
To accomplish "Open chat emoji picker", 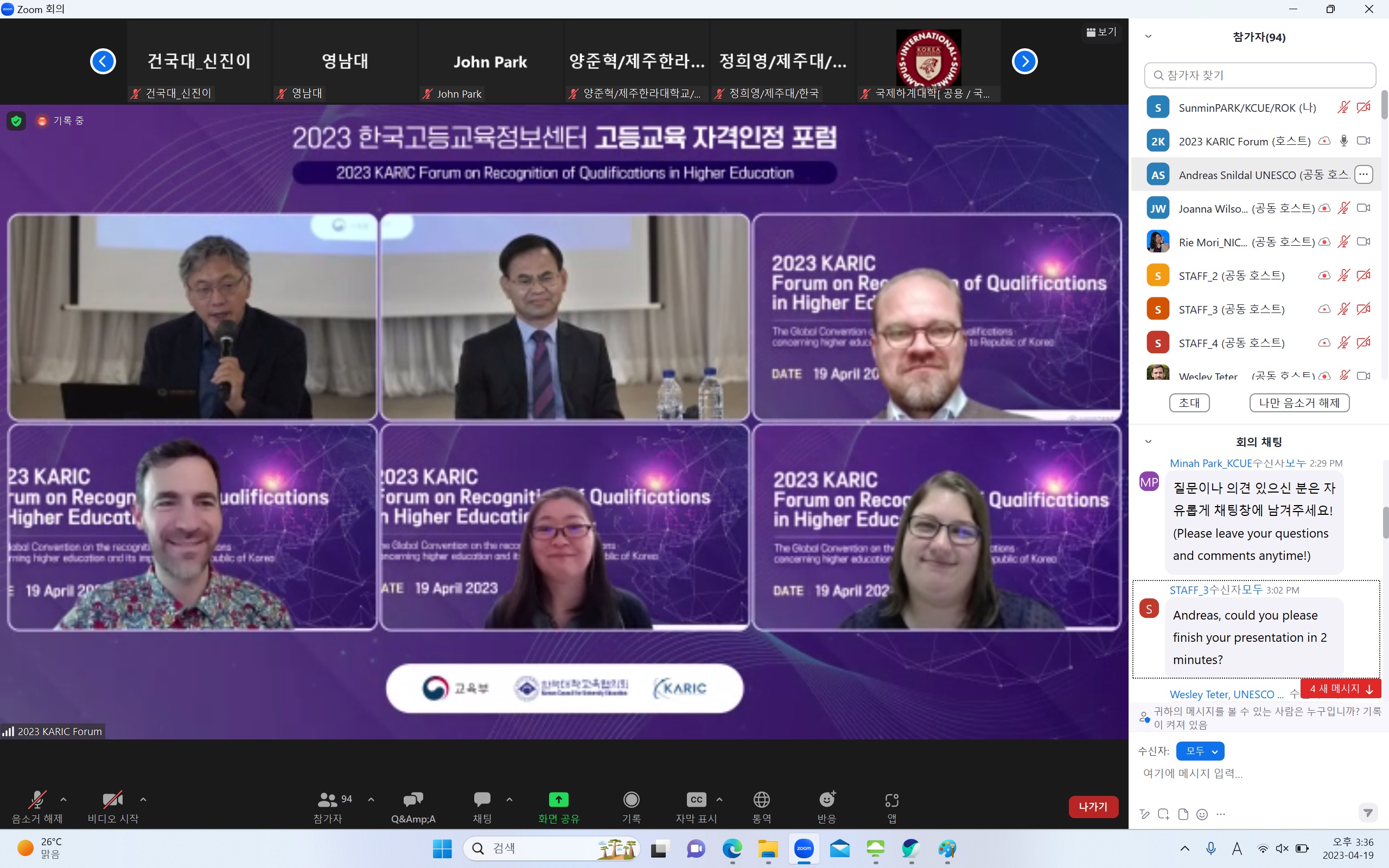I will tap(1202, 814).
